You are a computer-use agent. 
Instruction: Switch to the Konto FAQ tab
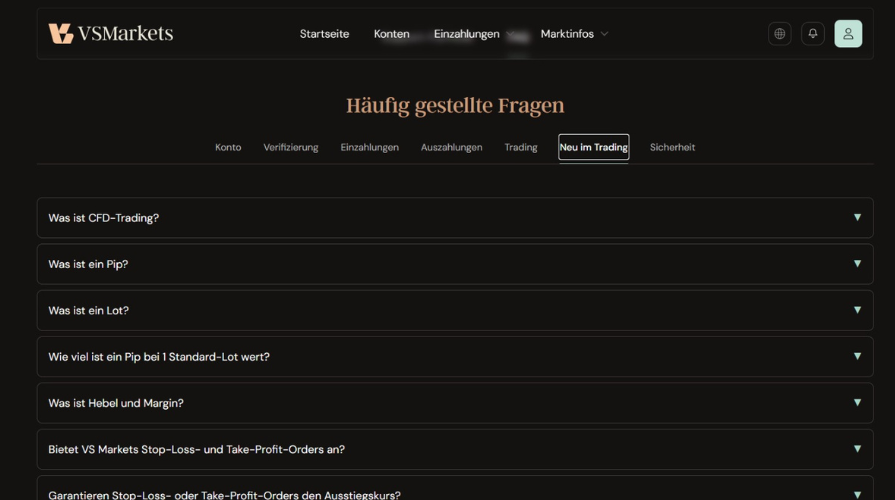click(x=228, y=147)
